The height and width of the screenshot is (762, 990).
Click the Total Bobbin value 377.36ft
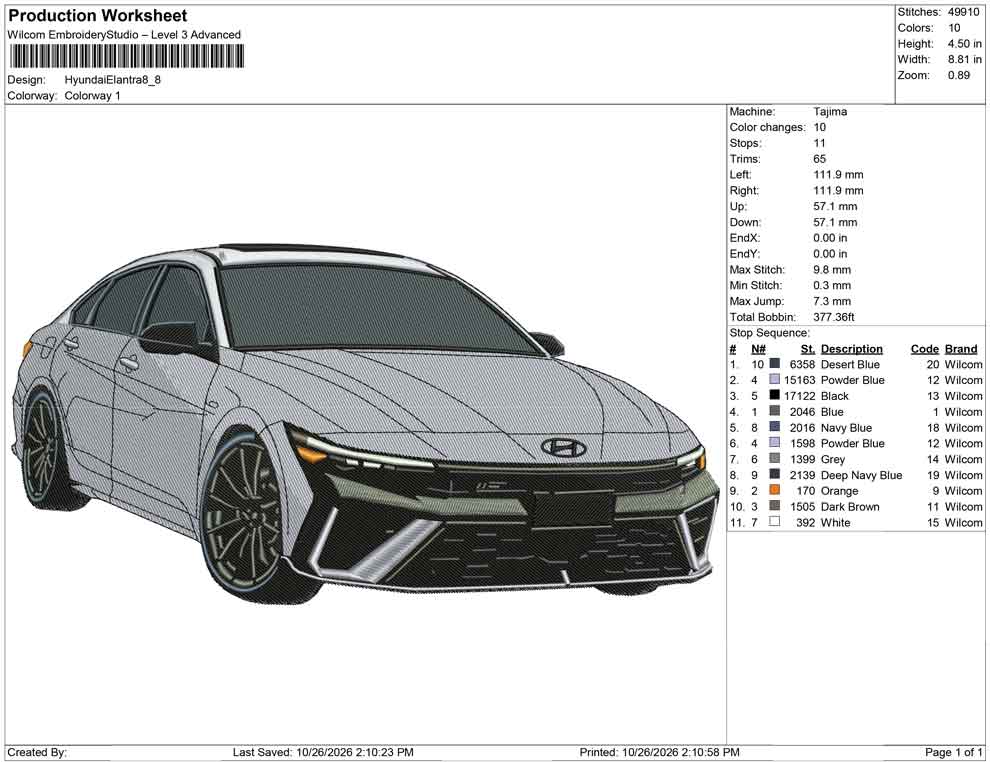833,317
